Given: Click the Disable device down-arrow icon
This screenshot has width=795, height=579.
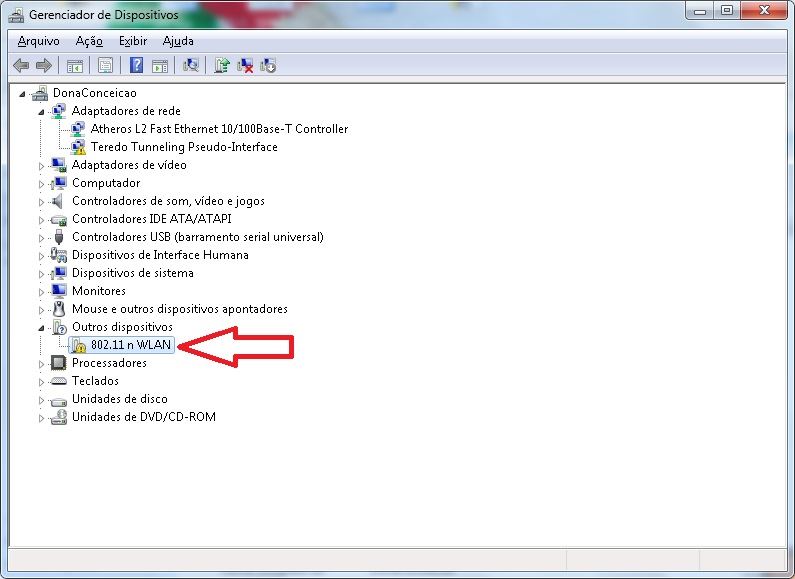Looking at the screenshot, I should pos(268,65).
